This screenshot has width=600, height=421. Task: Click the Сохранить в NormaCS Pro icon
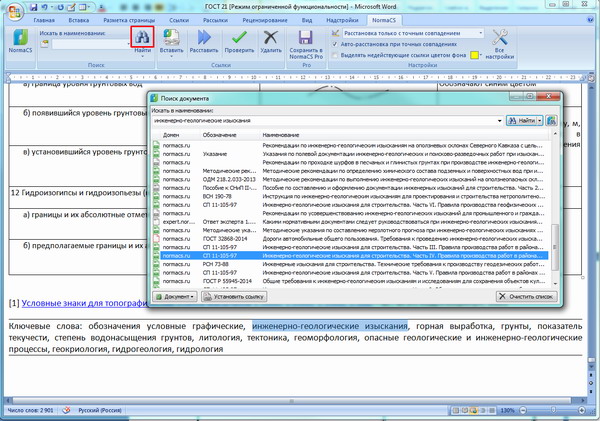307,37
